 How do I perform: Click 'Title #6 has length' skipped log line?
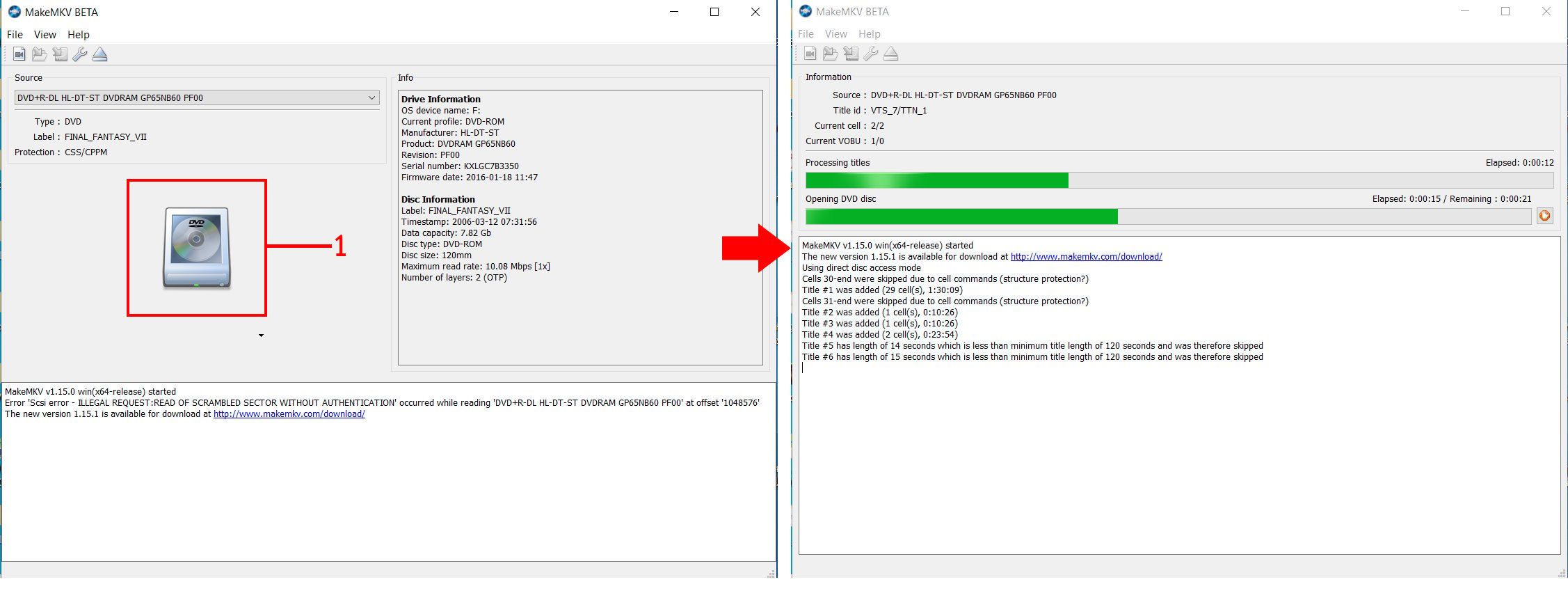click(x=1032, y=357)
